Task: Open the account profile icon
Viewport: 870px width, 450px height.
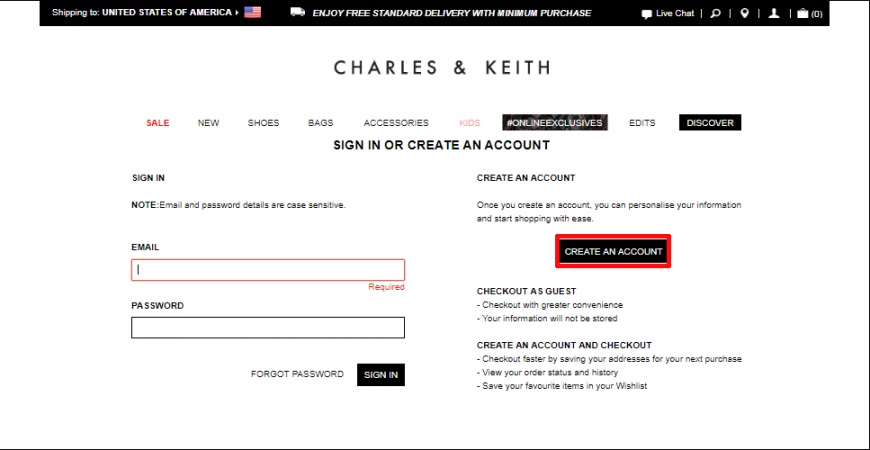Action: pyautogui.click(x=774, y=13)
